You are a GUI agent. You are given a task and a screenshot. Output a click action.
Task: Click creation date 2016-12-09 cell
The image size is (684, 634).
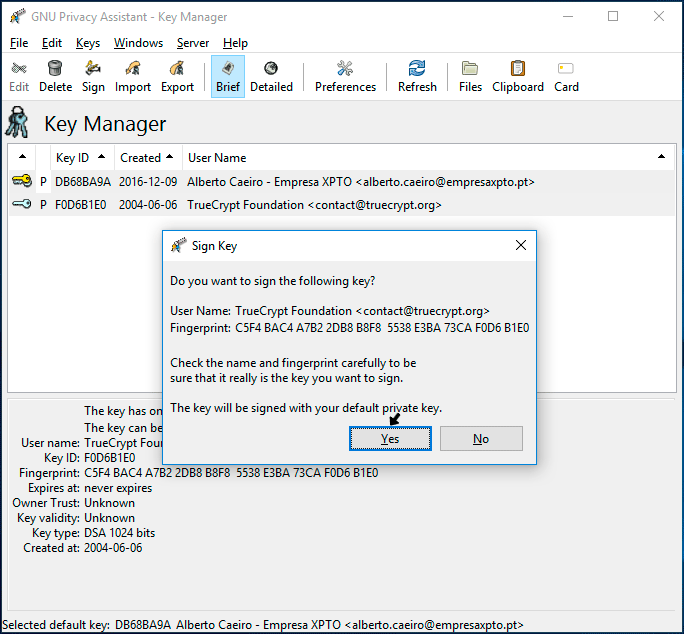pyautogui.click(x=148, y=182)
